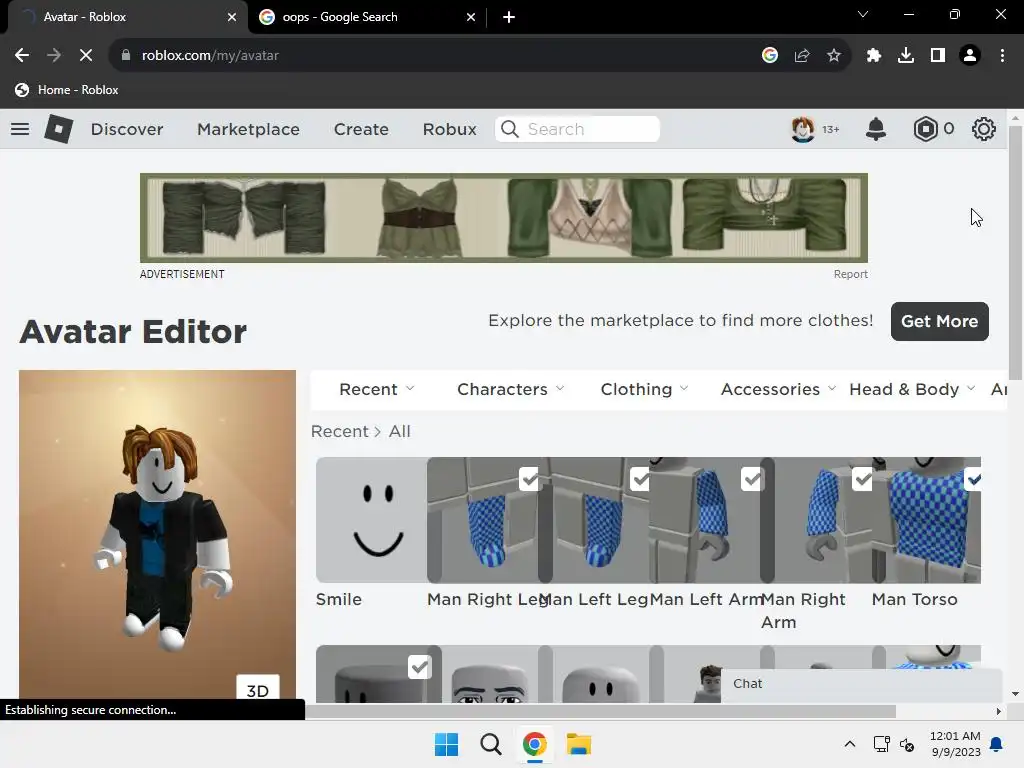Open Chrome downloads icon
Screen dimensions: 1024x768
906,56
